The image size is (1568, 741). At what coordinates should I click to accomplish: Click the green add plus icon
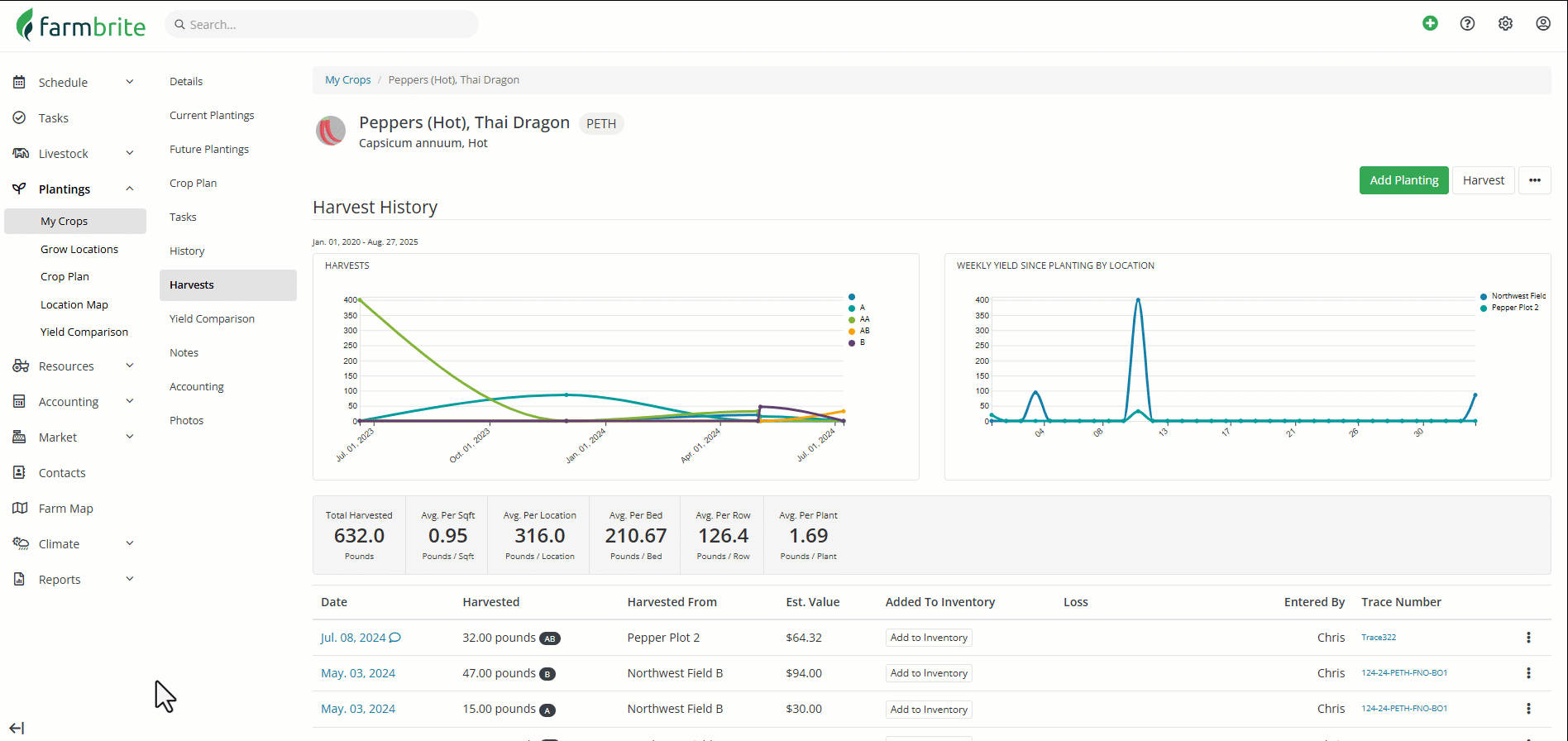click(1430, 23)
